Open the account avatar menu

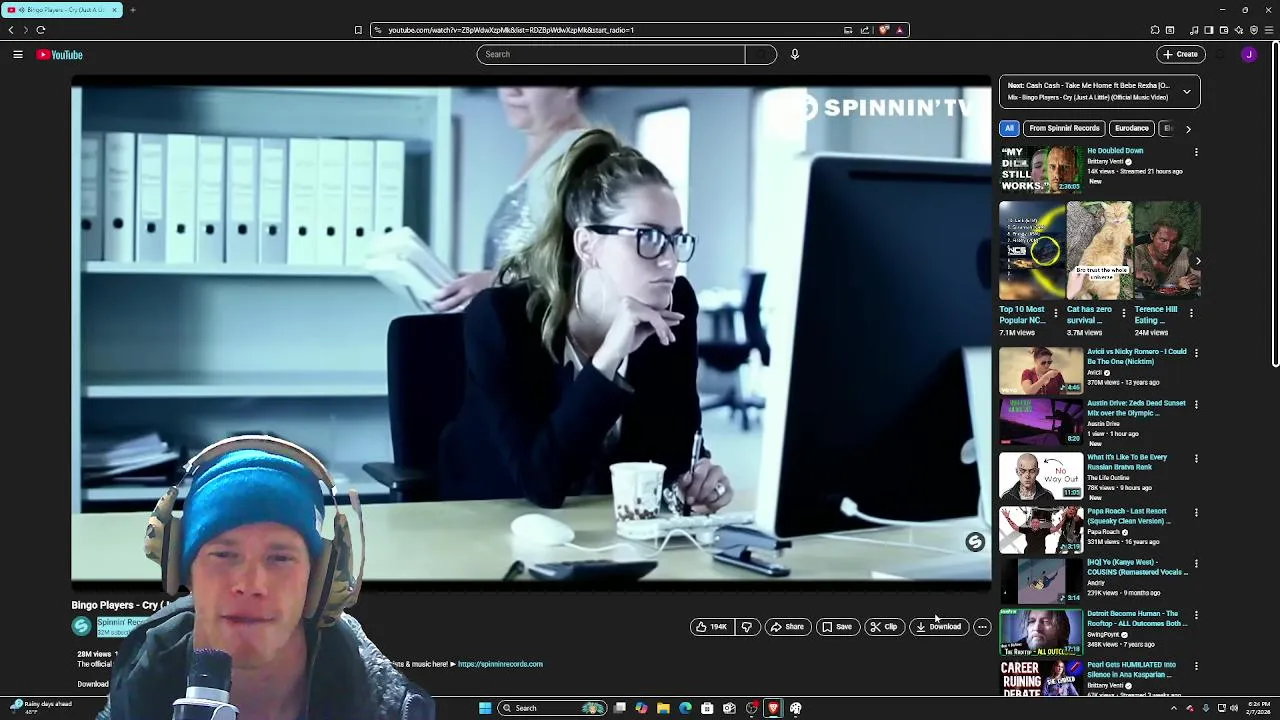pos(1249,54)
